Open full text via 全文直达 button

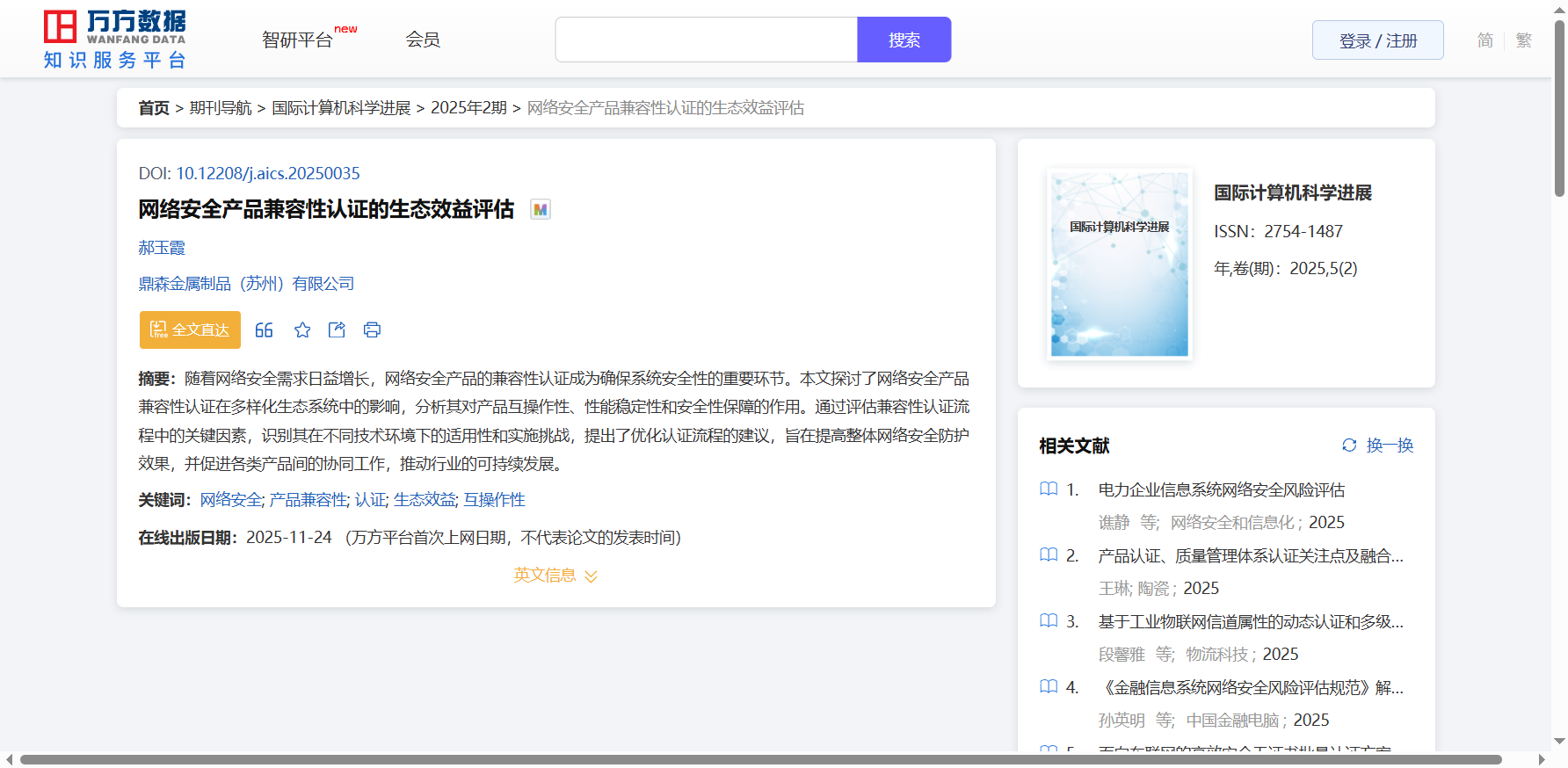click(x=190, y=330)
